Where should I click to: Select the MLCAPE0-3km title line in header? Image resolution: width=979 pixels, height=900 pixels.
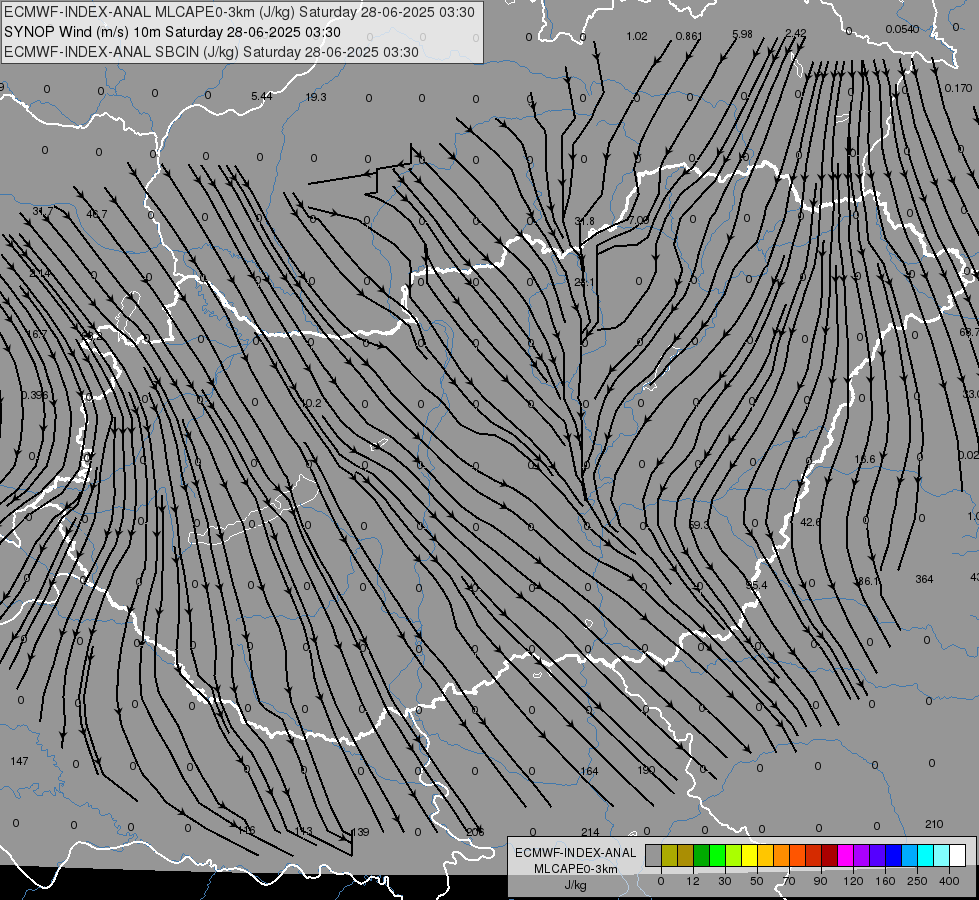(x=239, y=12)
